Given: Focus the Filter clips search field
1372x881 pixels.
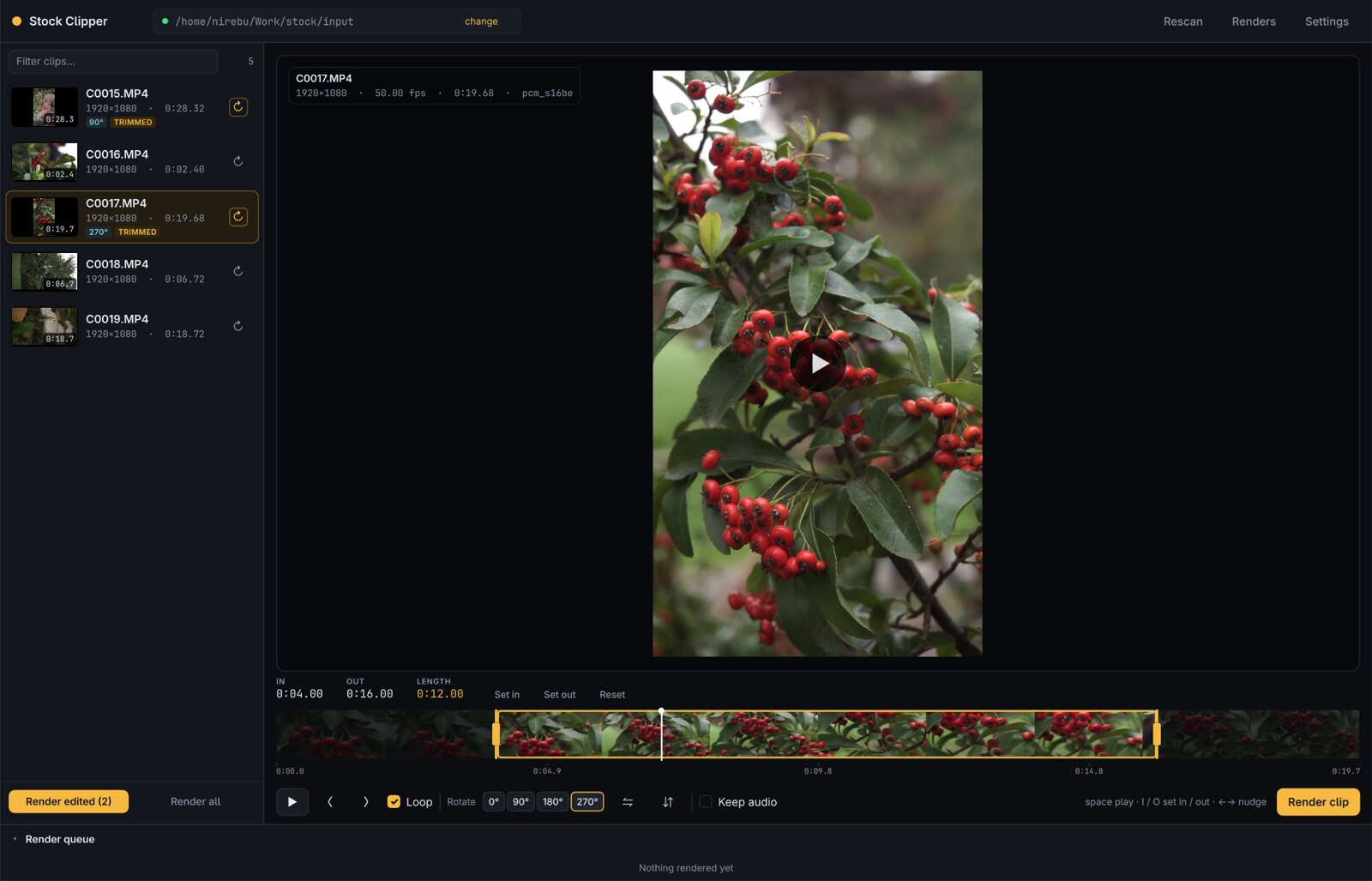Looking at the screenshot, I should pos(113,62).
